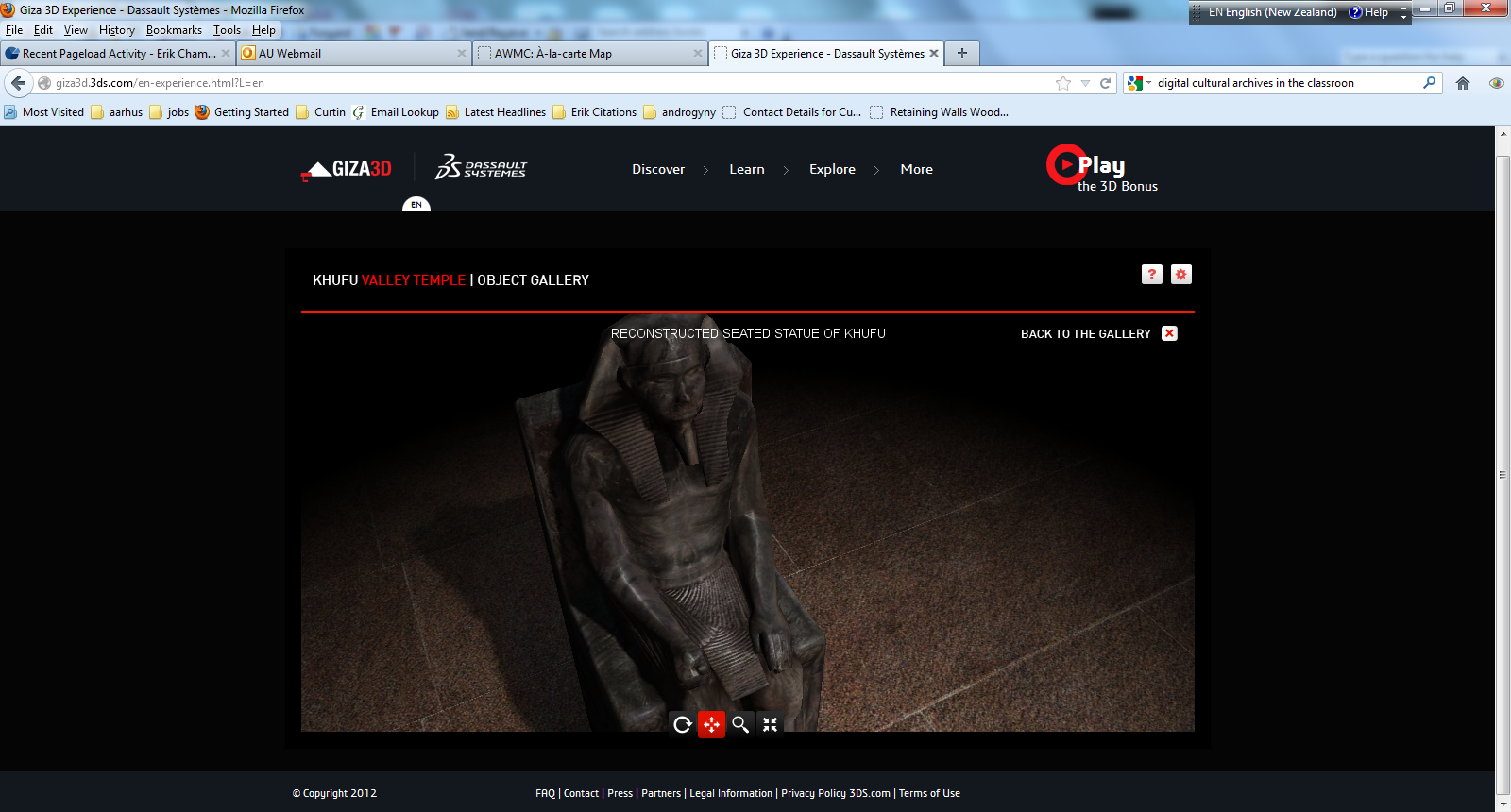
Task: Open the help question mark icon
Action: (1151, 274)
